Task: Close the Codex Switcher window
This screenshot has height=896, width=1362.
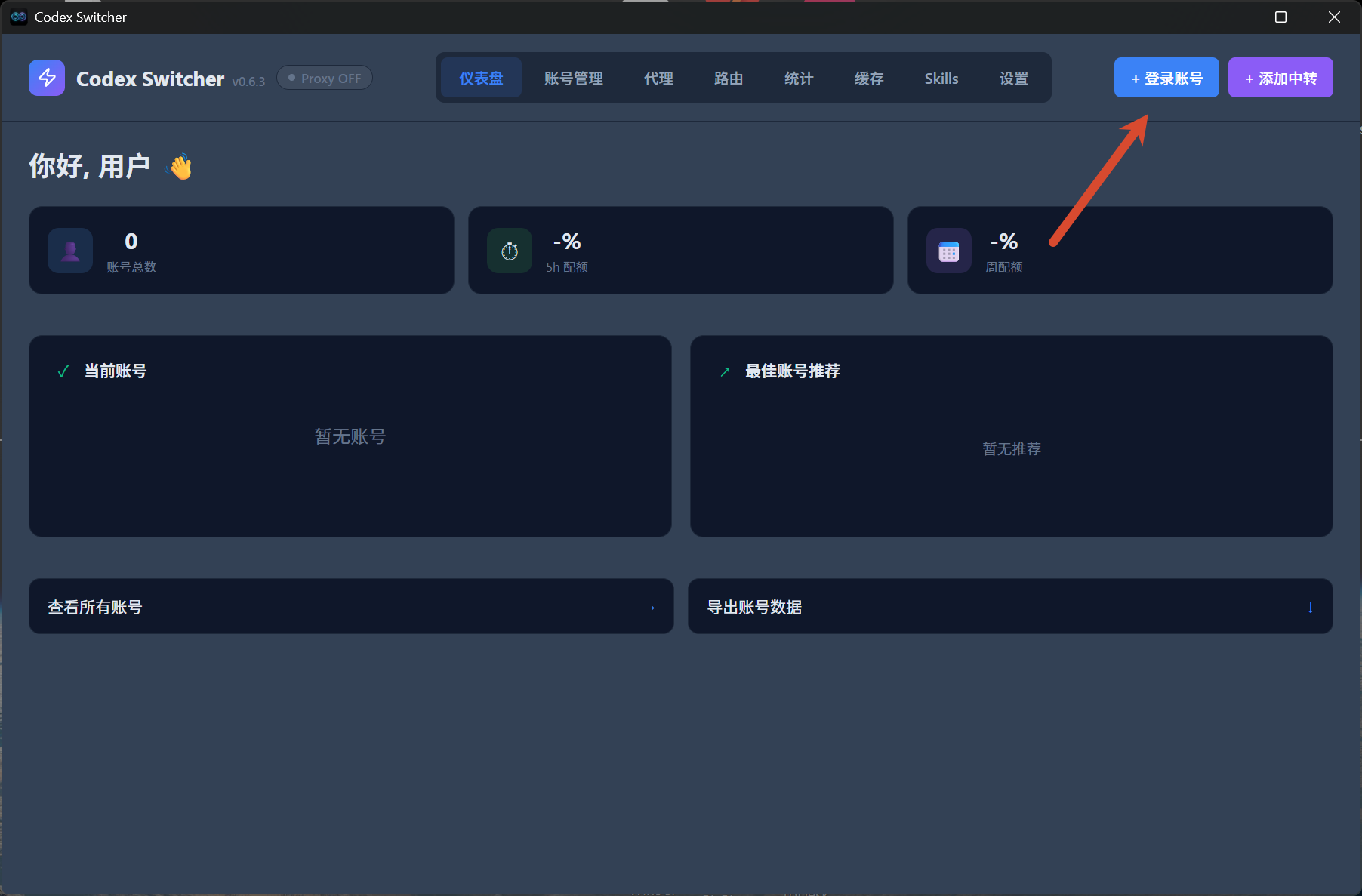Action: 1334,17
